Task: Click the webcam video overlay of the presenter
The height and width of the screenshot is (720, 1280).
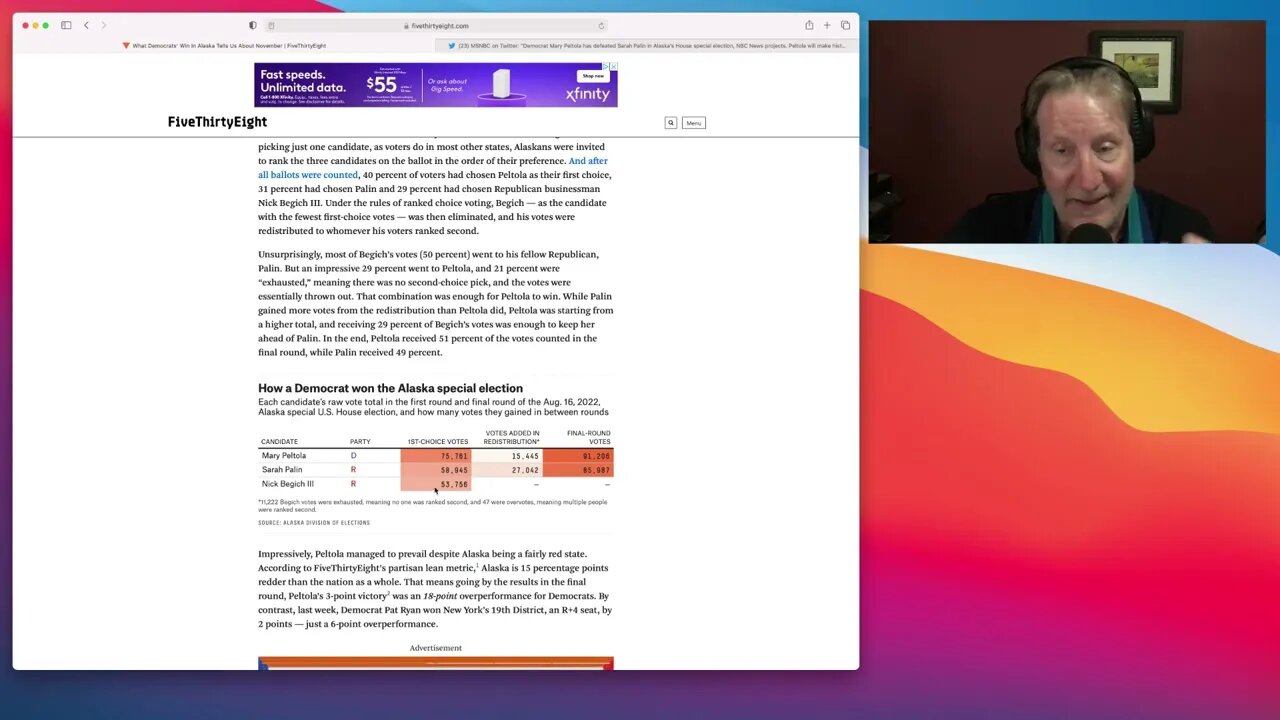Action: point(1067,132)
